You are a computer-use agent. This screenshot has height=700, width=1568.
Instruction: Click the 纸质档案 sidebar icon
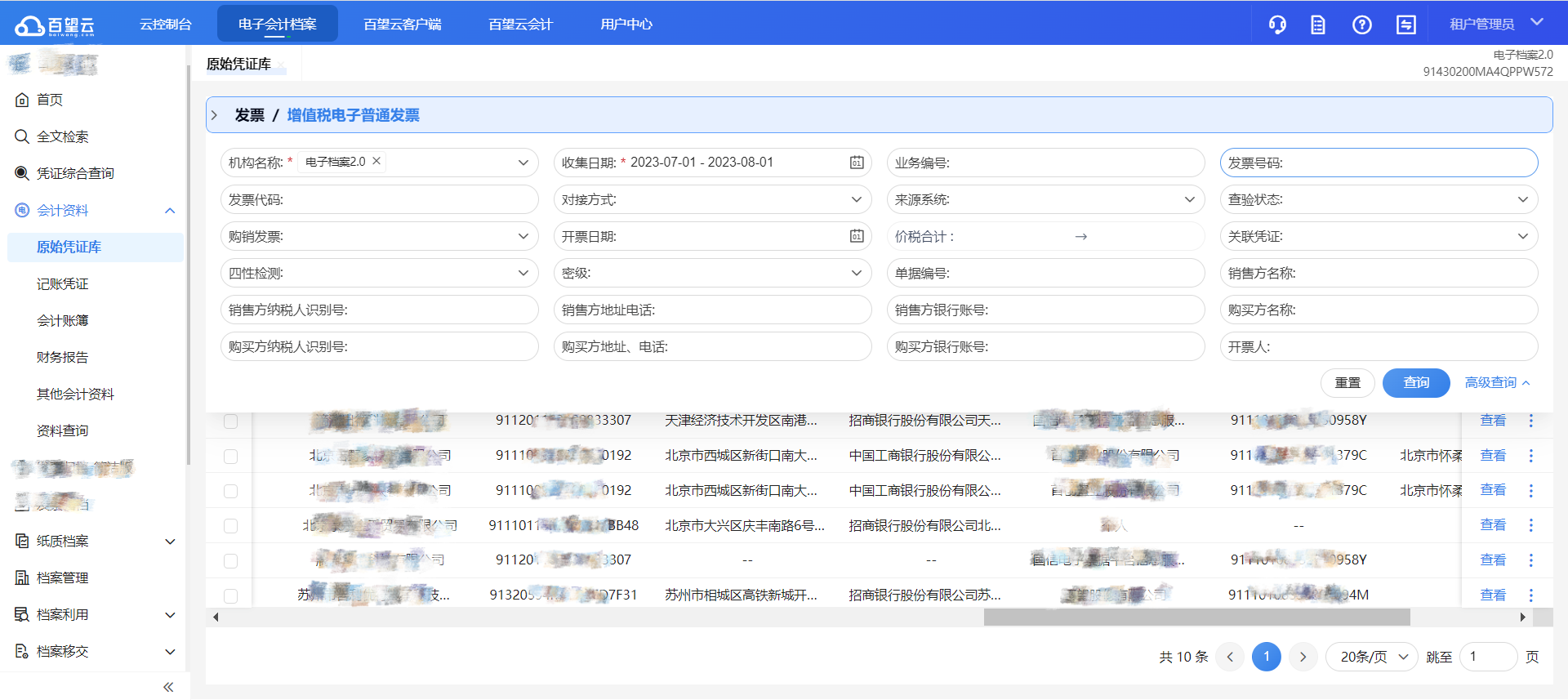tap(22, 541)
